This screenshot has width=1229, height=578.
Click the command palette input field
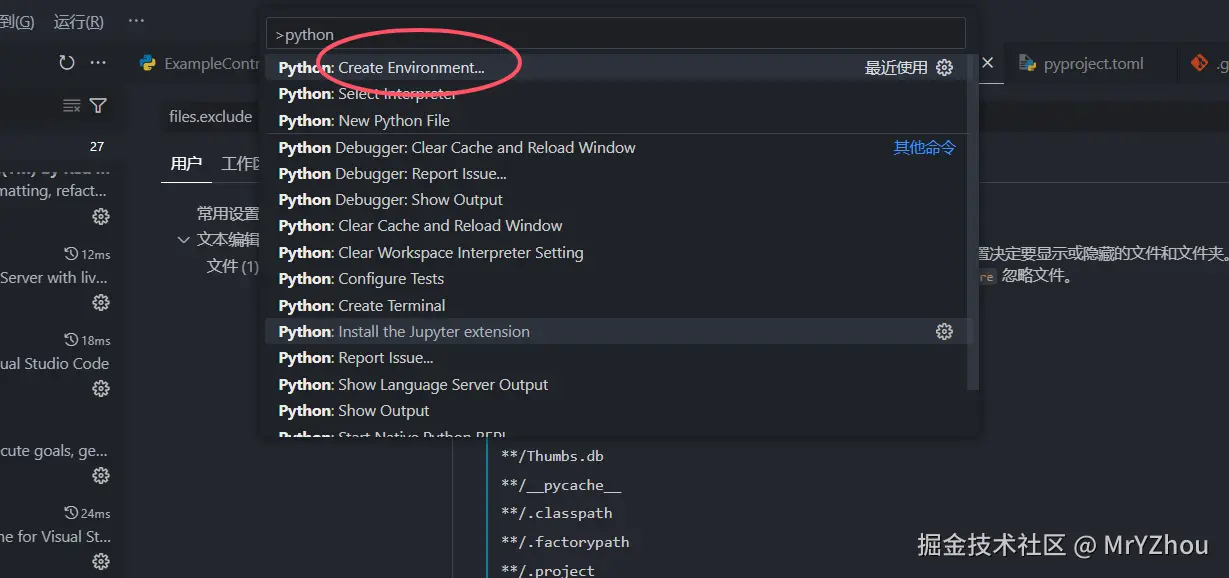(616, 33)
